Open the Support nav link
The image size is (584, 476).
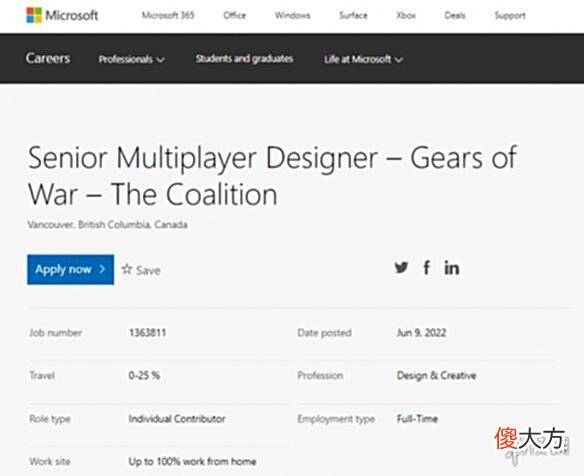tap(510, 15)
